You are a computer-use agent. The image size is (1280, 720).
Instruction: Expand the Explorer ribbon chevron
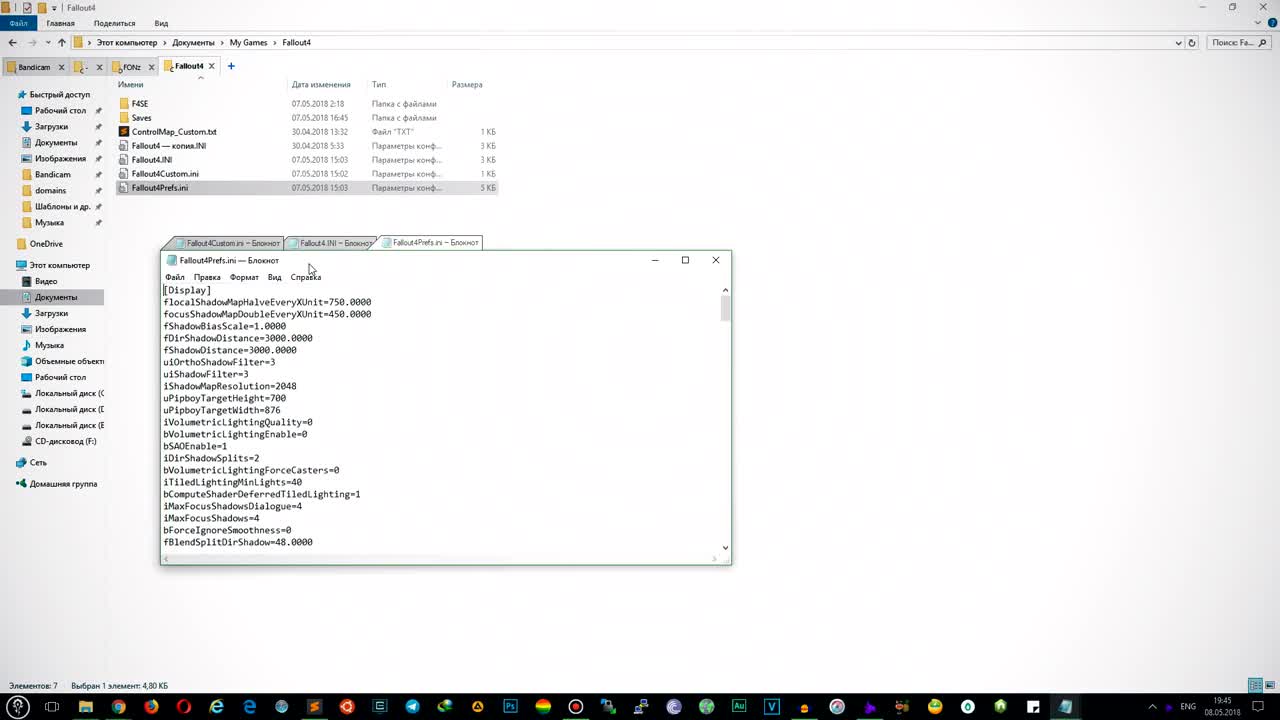tap(1260, 22)
